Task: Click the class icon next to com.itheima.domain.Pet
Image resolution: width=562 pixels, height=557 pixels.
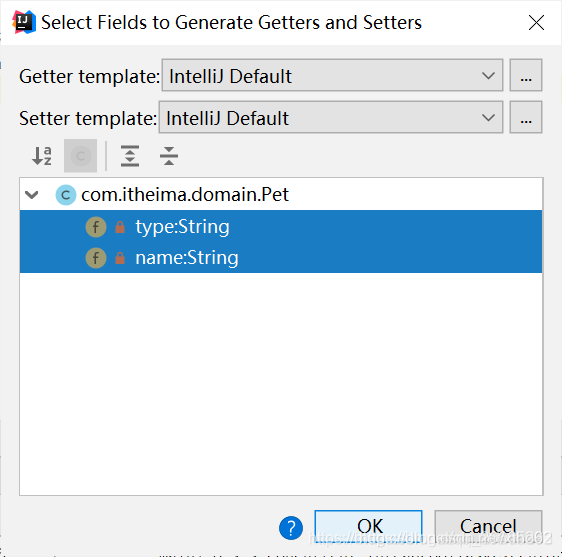Action: (66, 195)
